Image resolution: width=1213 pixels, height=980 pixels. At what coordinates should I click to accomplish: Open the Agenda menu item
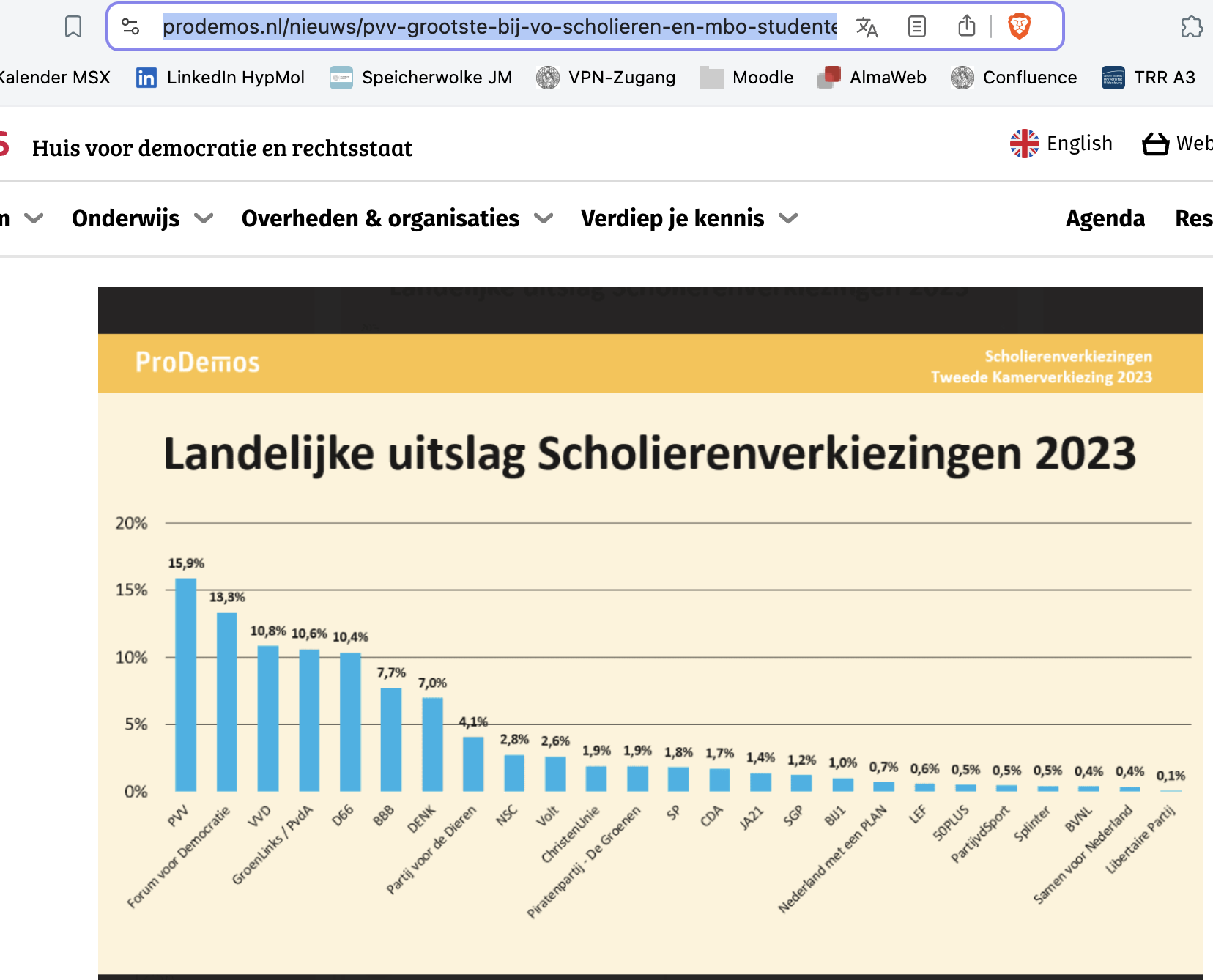(x=1105, y=218)
